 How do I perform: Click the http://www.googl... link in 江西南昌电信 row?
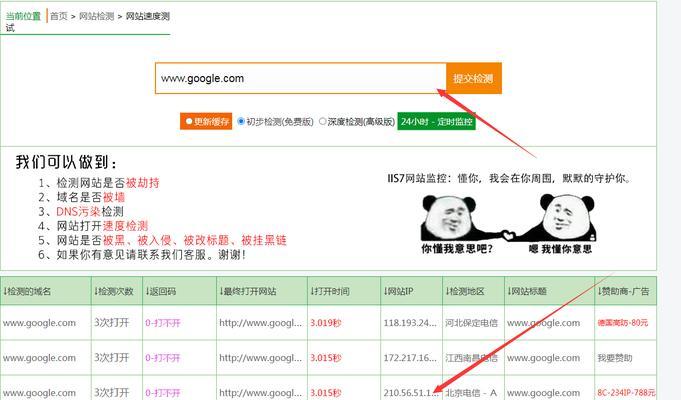[260, 358]
